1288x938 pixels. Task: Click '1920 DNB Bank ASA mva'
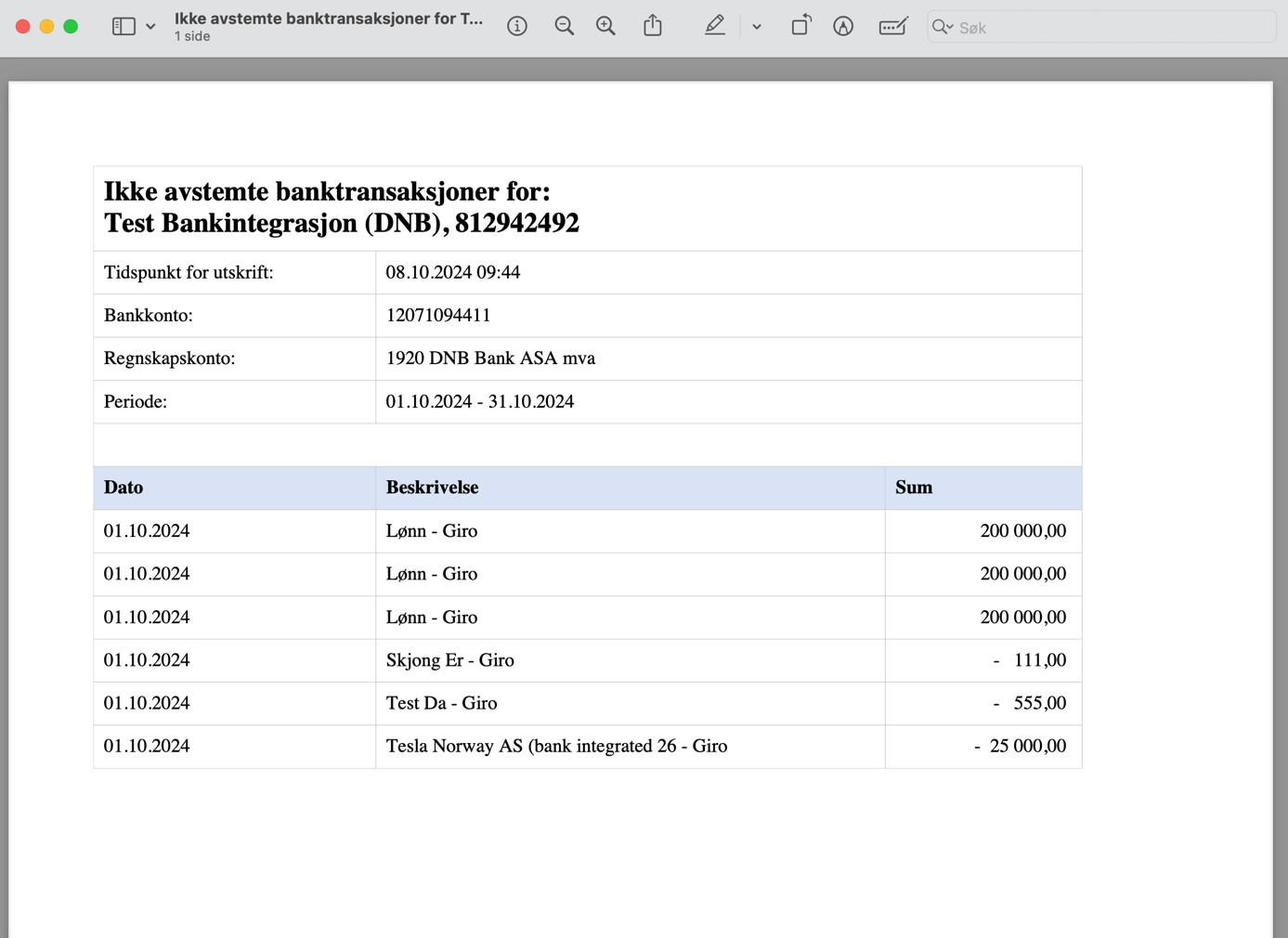tap(490, 358)
